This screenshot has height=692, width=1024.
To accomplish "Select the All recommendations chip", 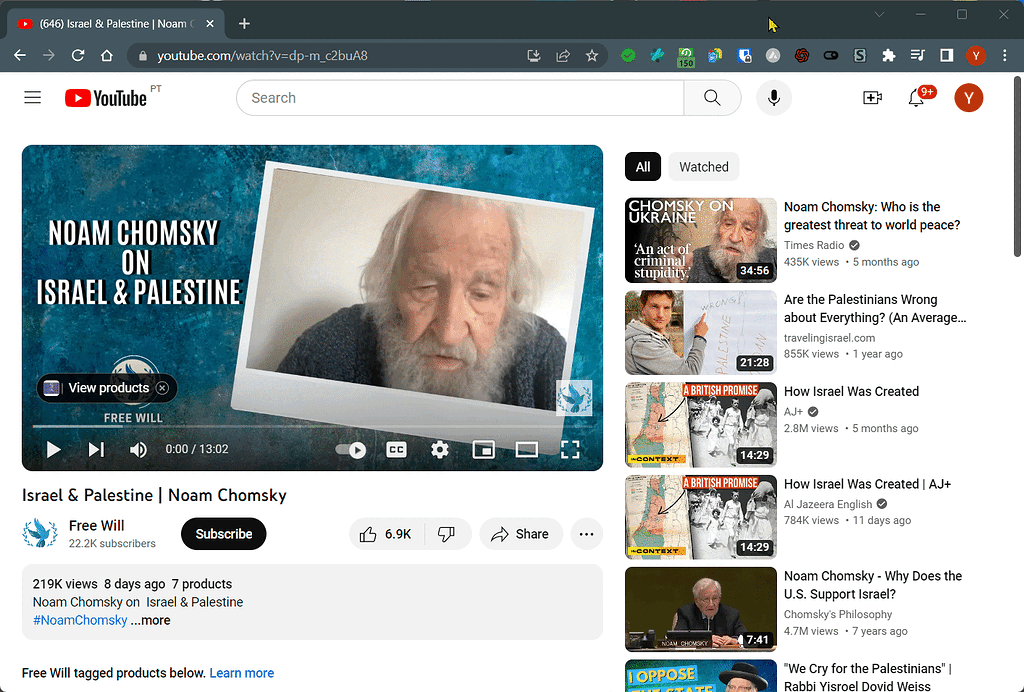I will pos(643,166).
